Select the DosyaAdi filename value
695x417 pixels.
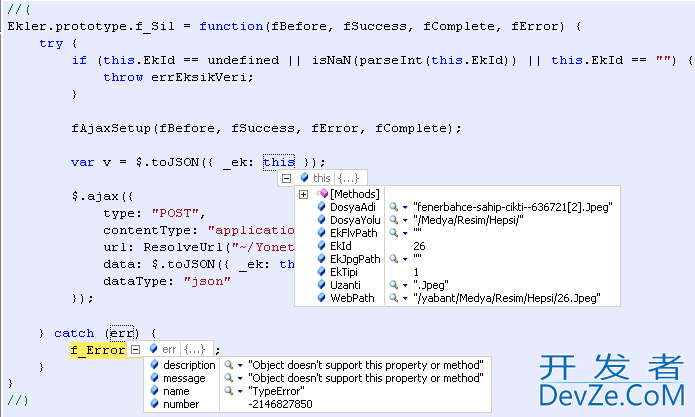point(513,207)
